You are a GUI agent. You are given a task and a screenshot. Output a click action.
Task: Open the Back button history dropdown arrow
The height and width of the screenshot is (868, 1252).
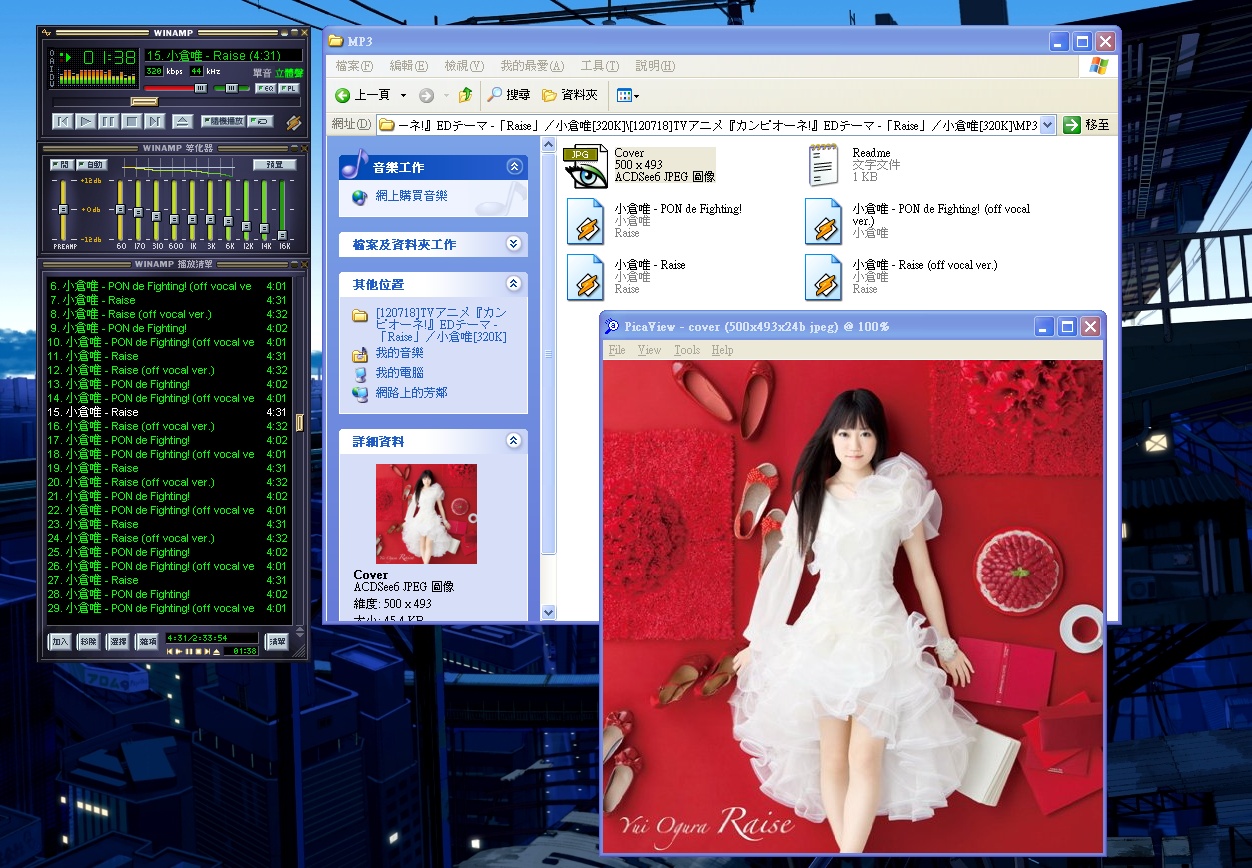click(x=403, y=95)
